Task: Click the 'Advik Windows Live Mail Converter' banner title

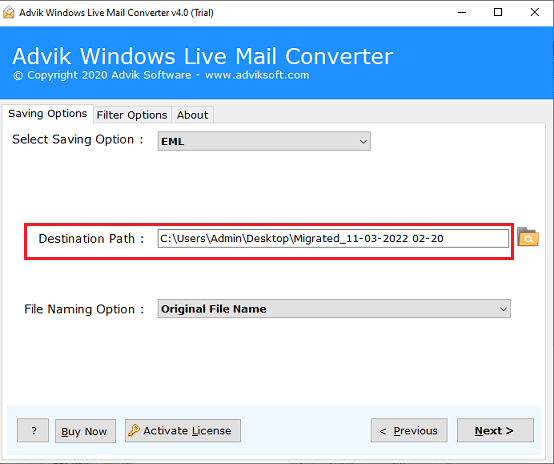Action: click(x=203, y=56)
